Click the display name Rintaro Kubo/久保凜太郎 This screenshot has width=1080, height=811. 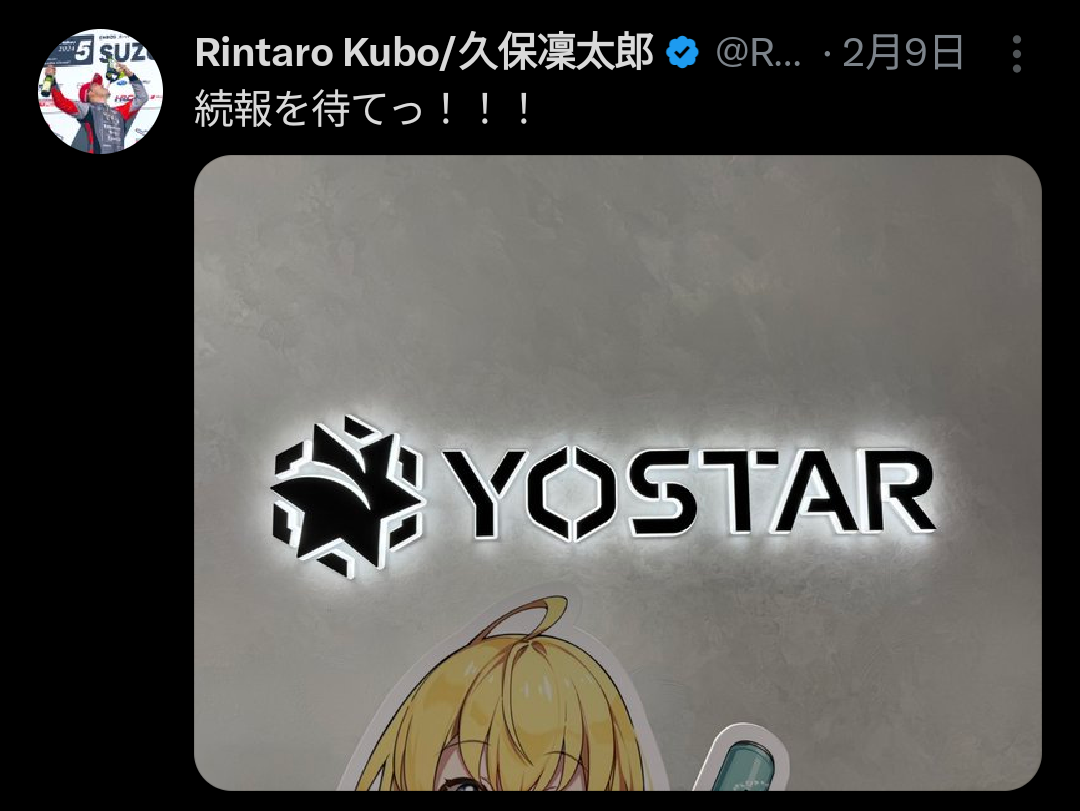coord(424,53)
